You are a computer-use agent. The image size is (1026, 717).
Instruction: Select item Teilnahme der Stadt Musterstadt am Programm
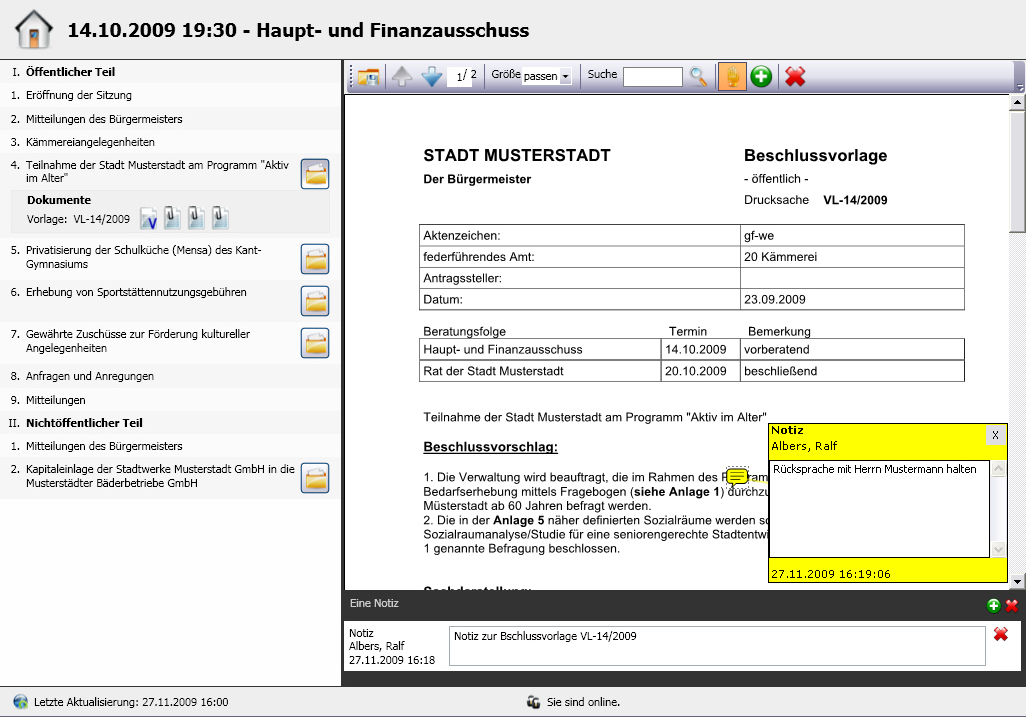[x=157, y=171]
